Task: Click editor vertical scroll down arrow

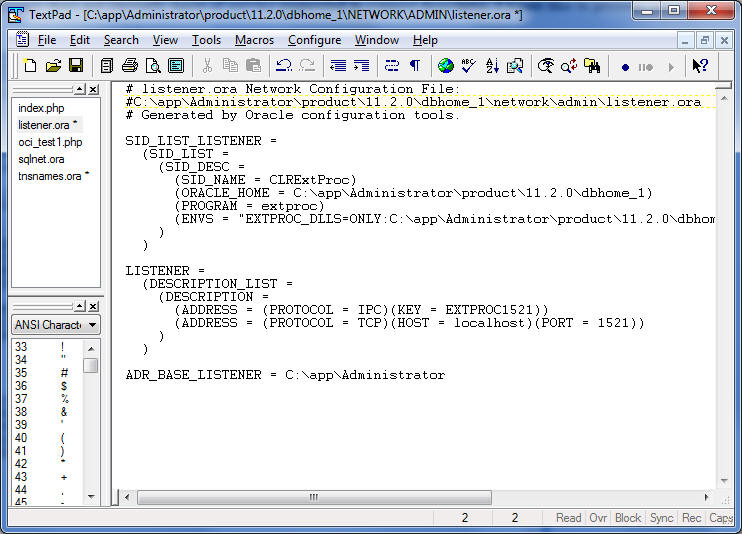Action: 724,481
